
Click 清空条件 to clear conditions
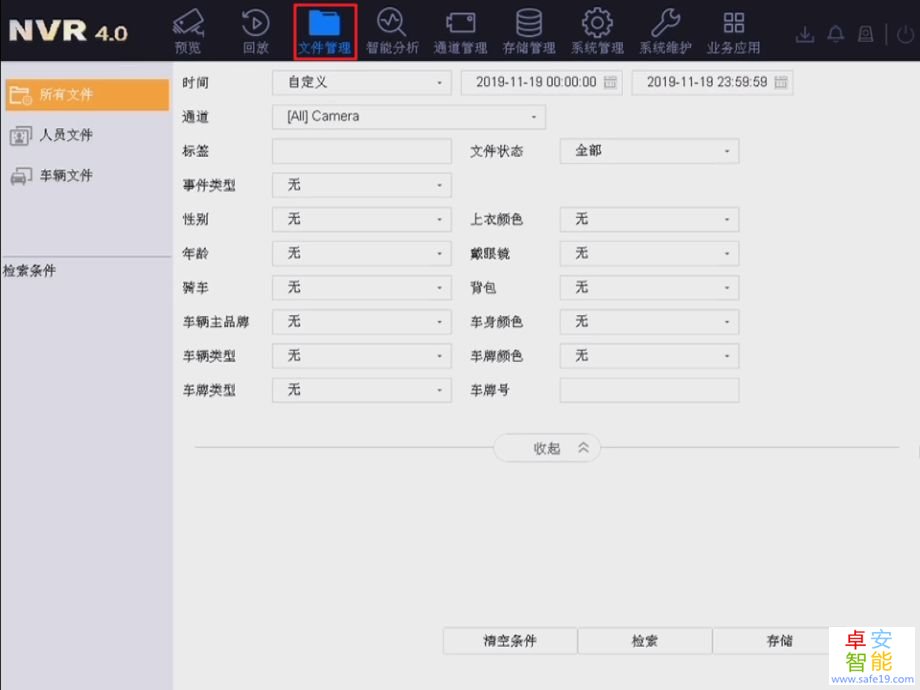coord(509,641)
